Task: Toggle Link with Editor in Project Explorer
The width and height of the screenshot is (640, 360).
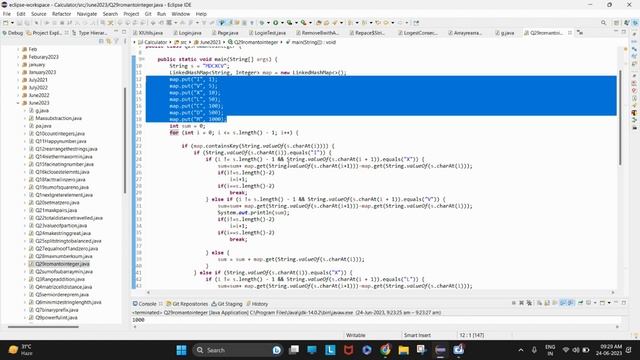Action: tap(109, 41)
